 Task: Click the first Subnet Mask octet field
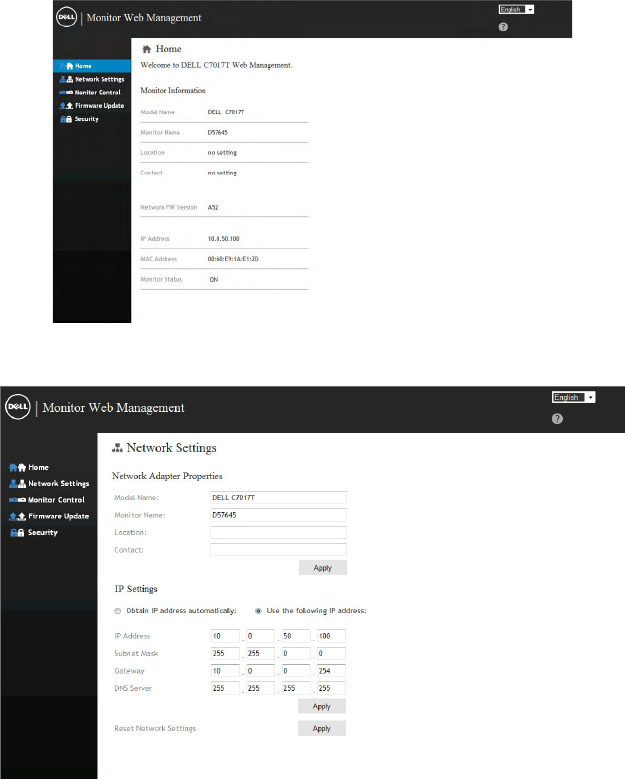(226, 654)
